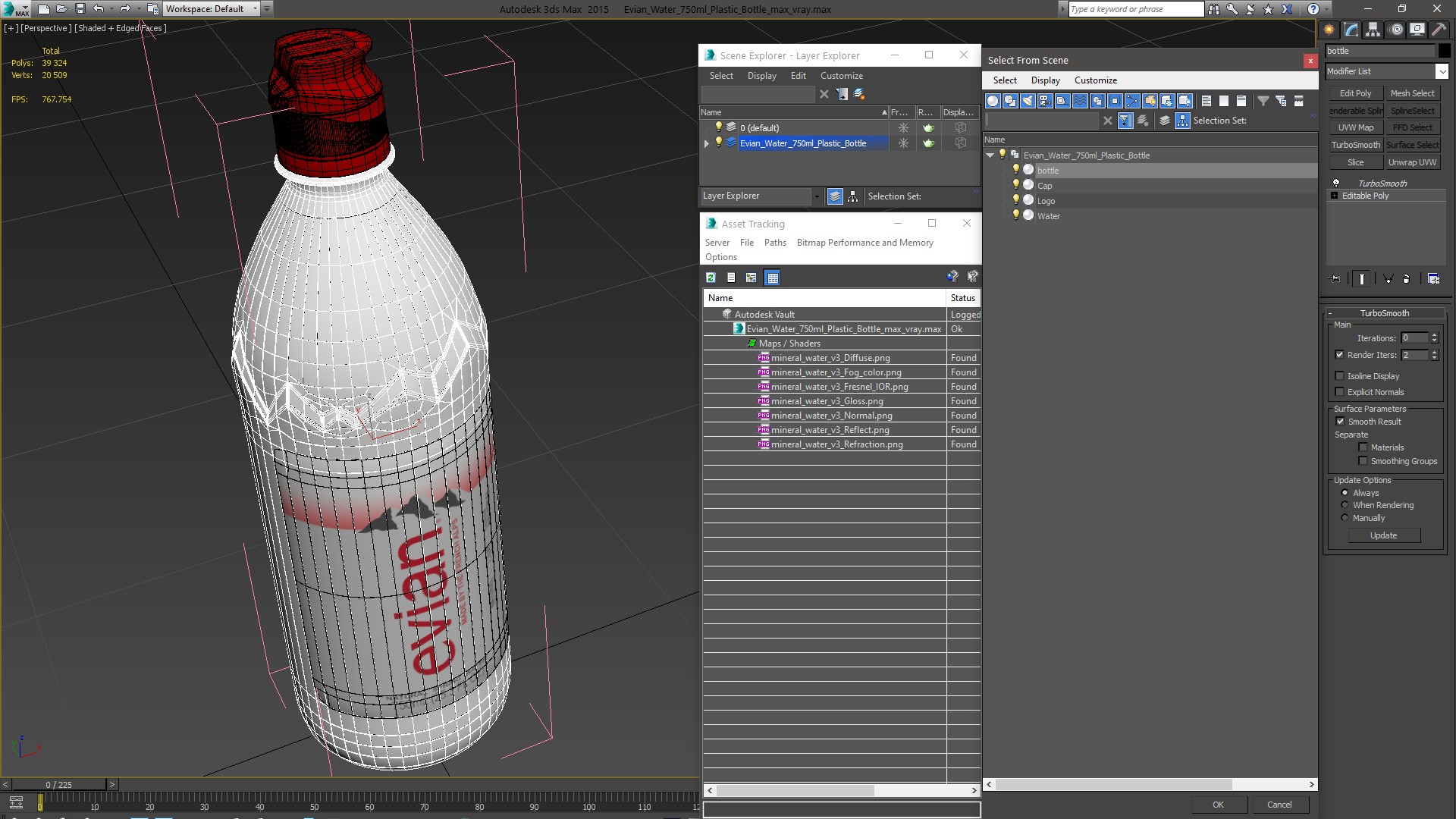1456x819 pixels.
Task: Open the Workspace: Default dropdown
Action: 255,9
